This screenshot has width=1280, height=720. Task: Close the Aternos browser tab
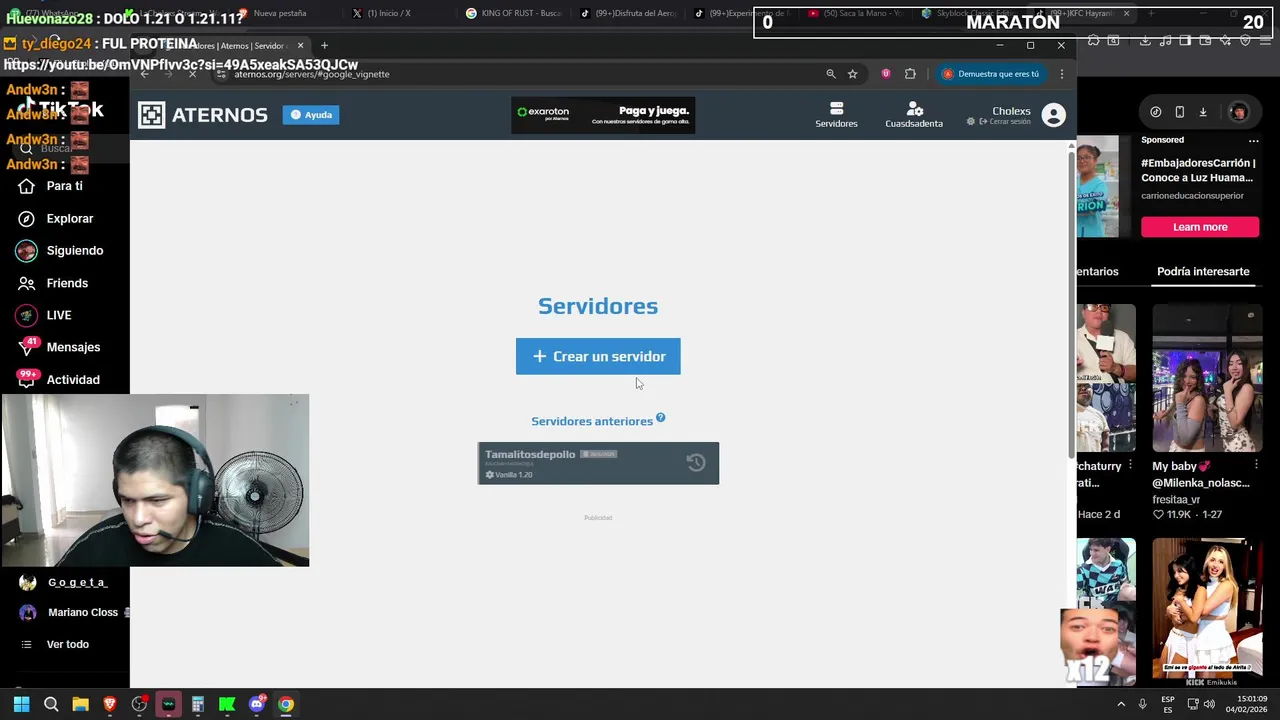(300, 46)
